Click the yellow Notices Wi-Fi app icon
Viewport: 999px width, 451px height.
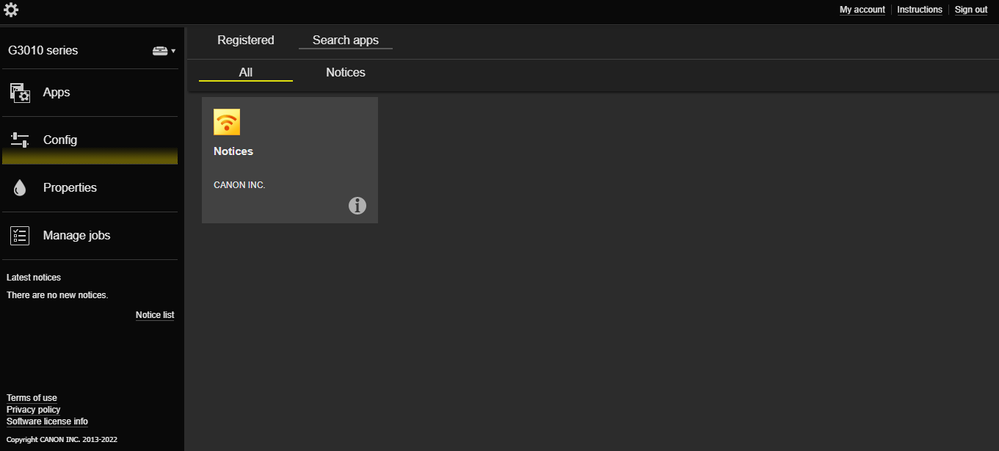227,122
